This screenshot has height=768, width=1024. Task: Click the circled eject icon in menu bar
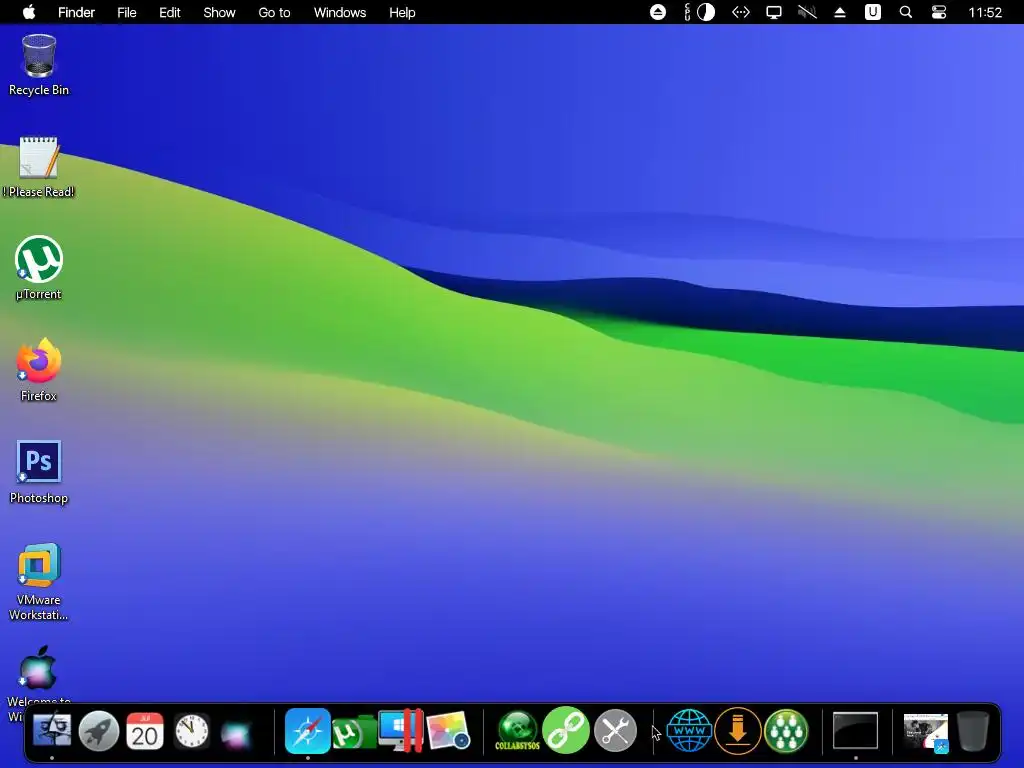[658, 12]
